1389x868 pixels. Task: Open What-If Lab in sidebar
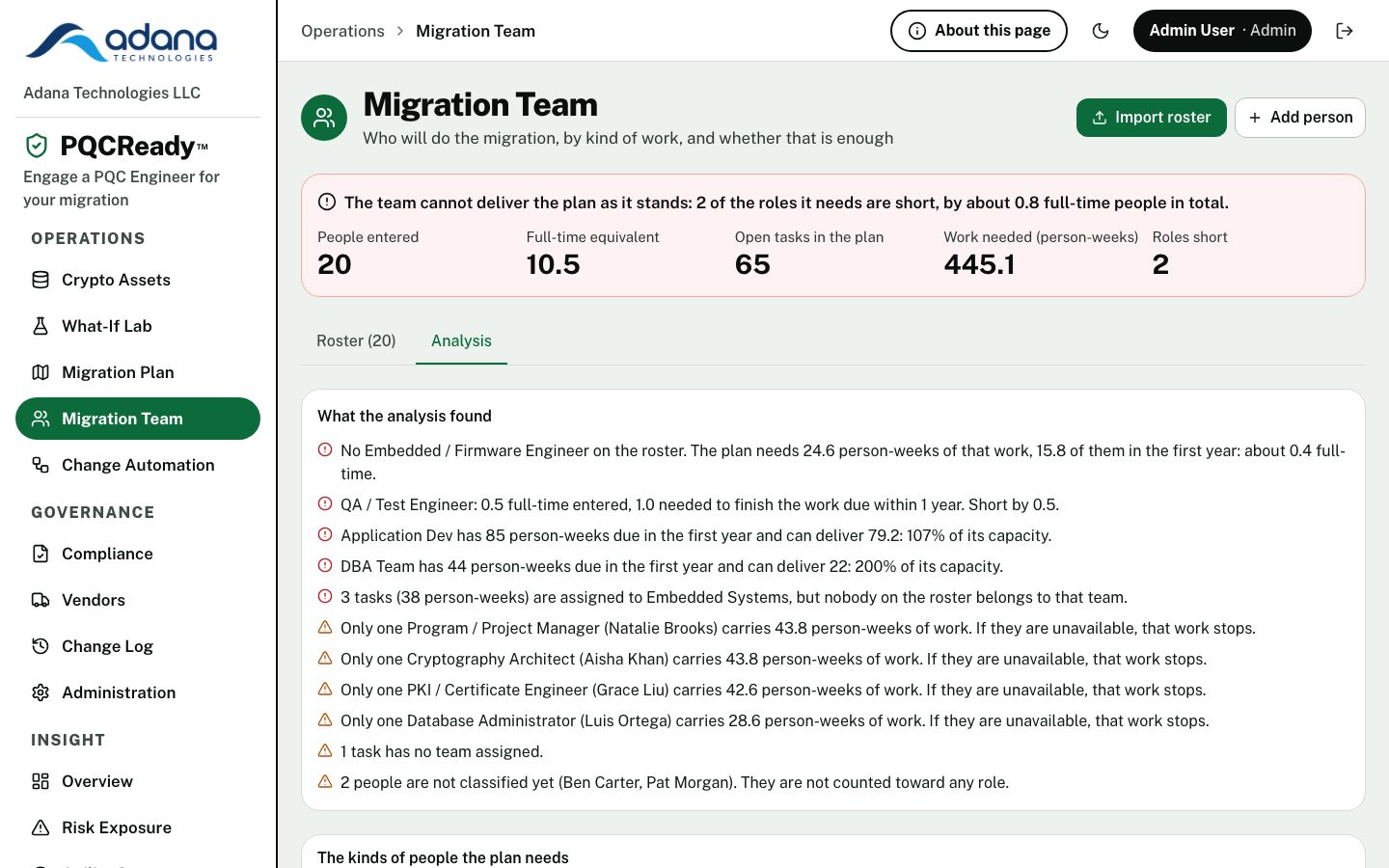138,326
